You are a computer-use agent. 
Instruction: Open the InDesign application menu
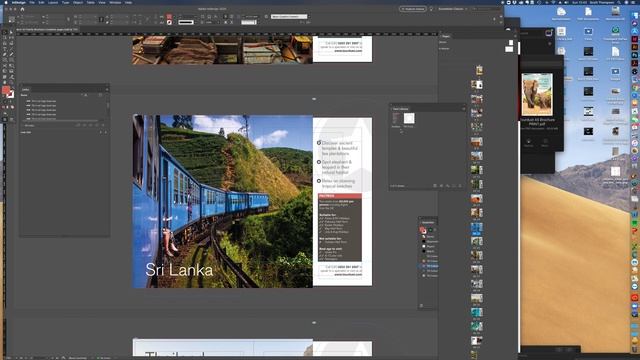click(x=19, y=2)
